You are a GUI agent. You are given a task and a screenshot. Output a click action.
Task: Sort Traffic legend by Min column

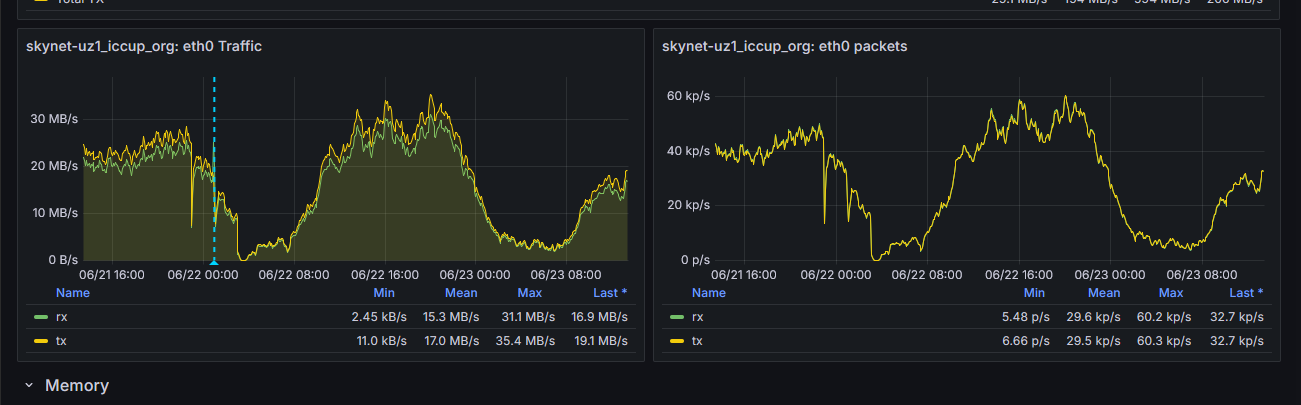point(384,293)
